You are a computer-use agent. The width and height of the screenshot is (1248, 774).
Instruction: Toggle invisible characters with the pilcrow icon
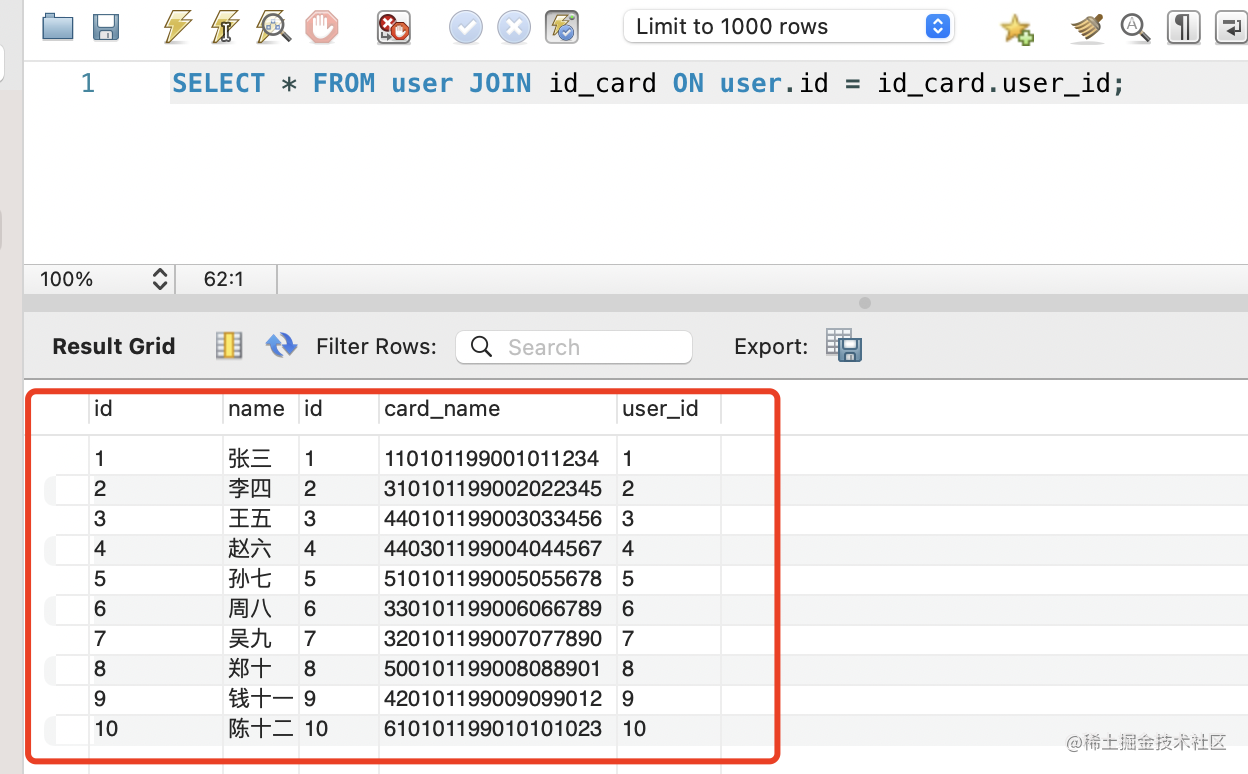click(1183, 27)
